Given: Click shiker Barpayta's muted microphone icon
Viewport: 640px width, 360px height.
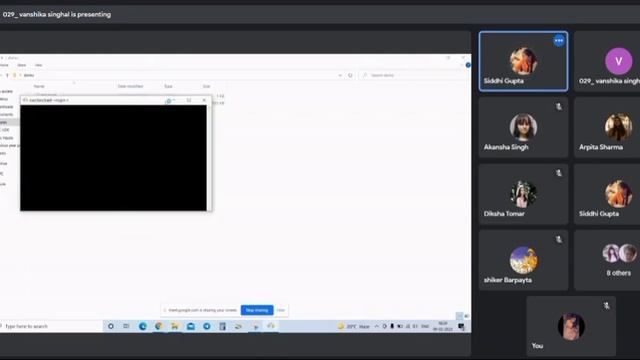Looking at the screenshot, I should pos(559,240).
